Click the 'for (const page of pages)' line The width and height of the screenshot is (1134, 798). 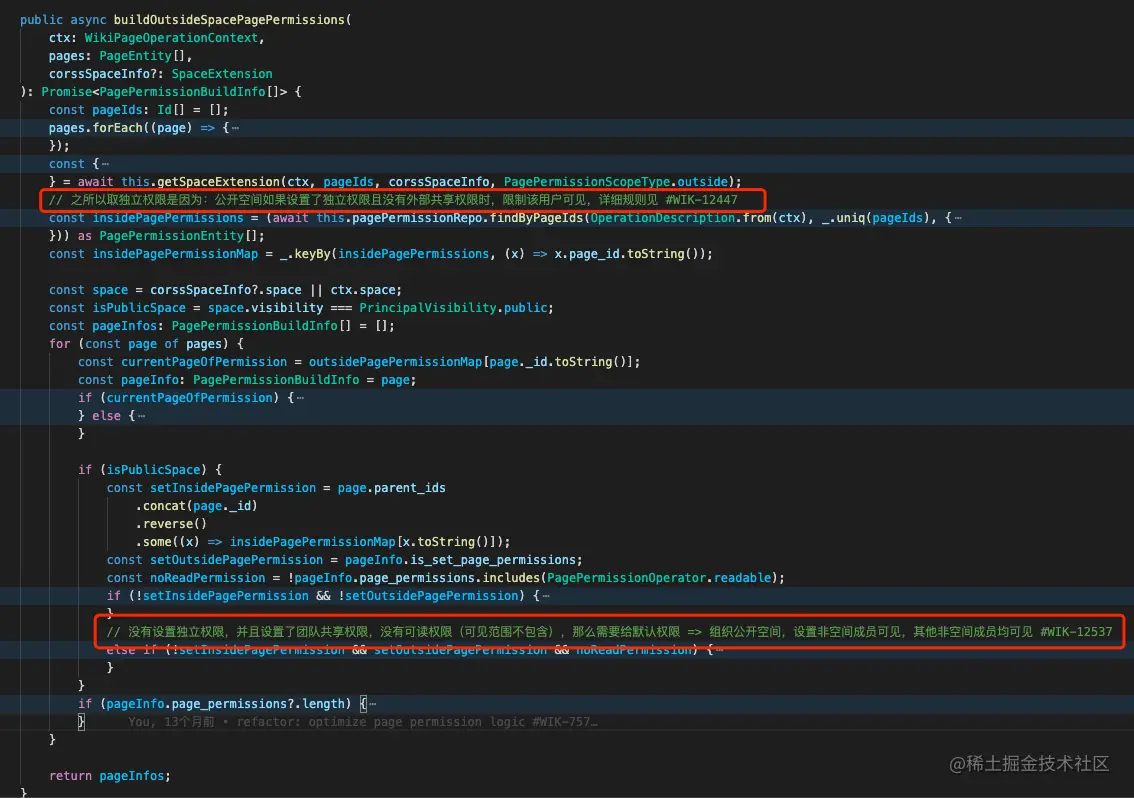[x=146, y=344]
